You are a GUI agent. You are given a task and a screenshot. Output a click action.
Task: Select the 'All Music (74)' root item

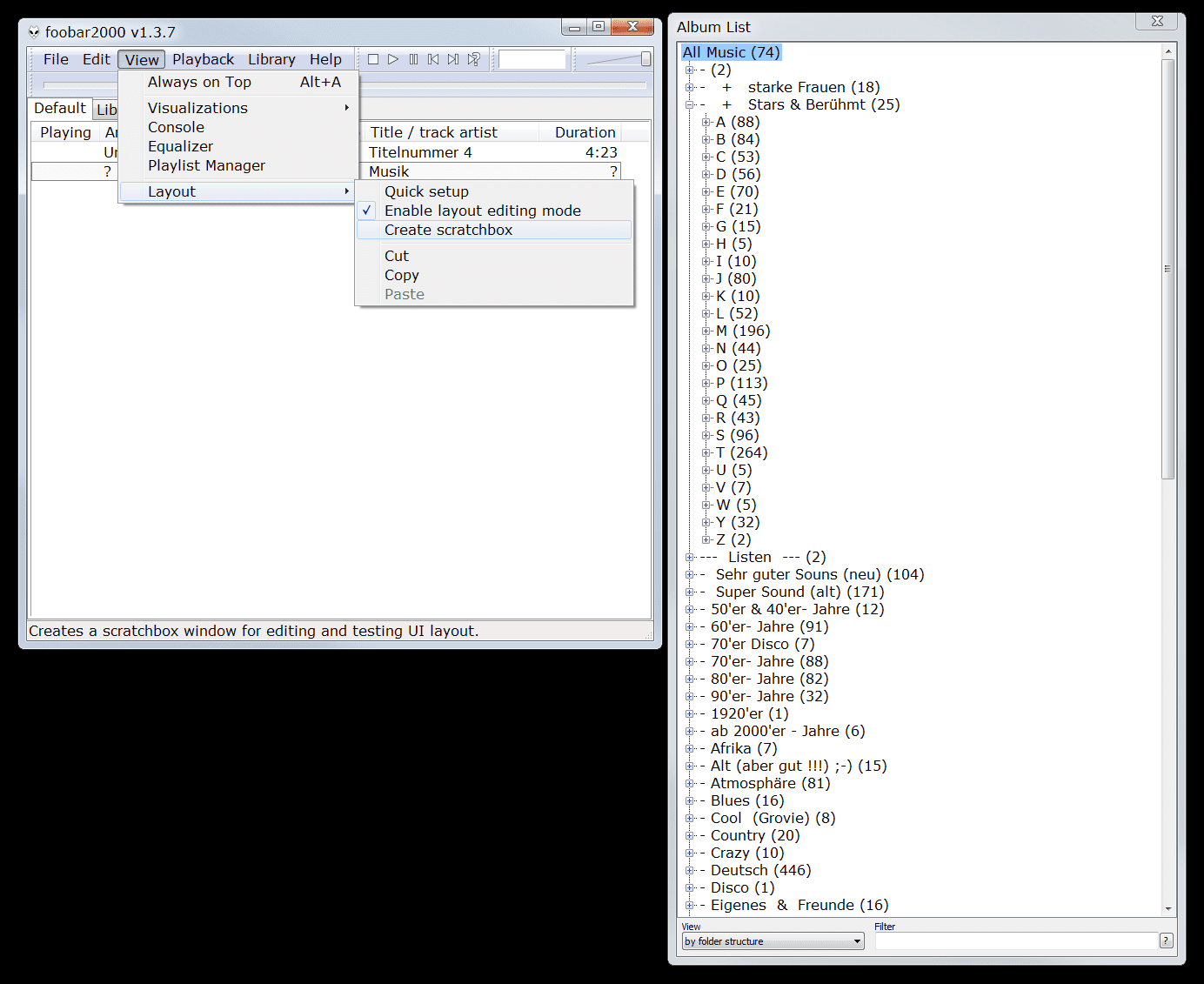[731, 52]
